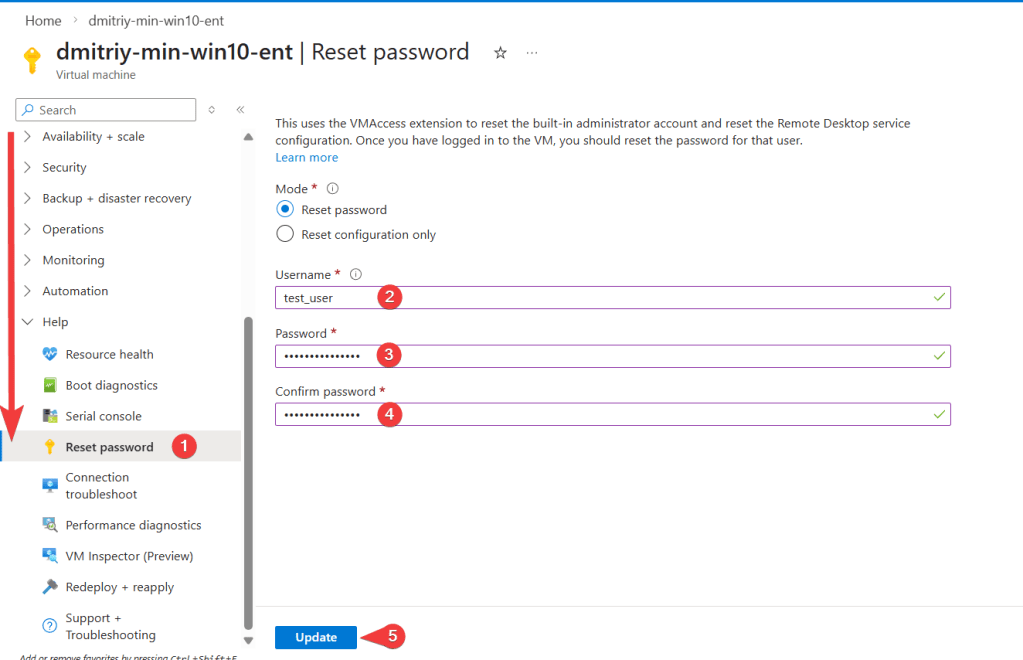Favorite this page with the star icon
The width and height of the screenshot is (1023, 660).
point(500,53)
